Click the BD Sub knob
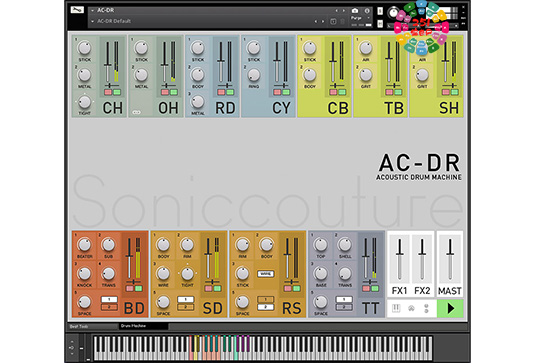The height and width of the screenshot is (363, 535). [x=108, y=245]
